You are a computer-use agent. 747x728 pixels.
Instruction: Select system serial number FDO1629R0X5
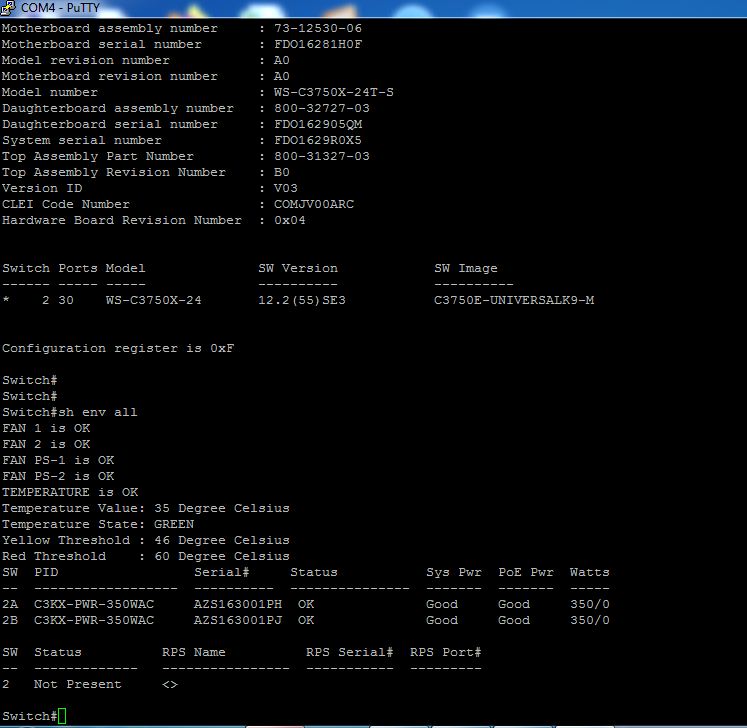click(x=318, y=141)
